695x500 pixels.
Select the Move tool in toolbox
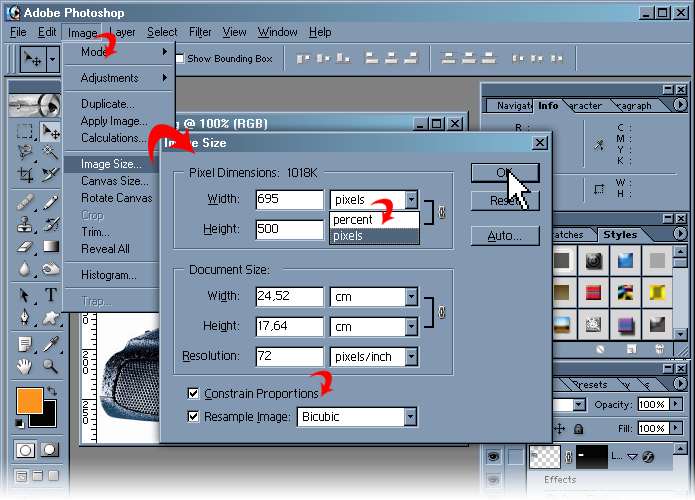tap(50, 132)
